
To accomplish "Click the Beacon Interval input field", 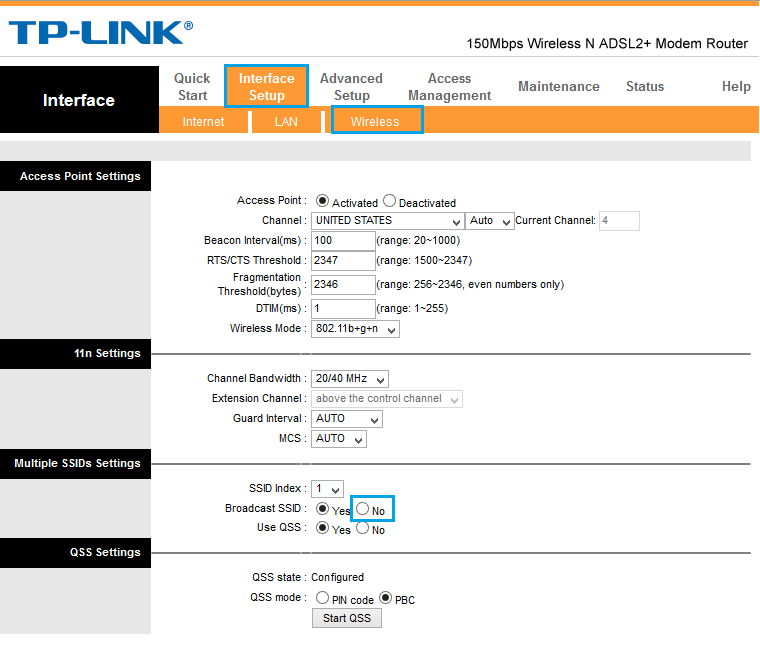I will [343, 241].
